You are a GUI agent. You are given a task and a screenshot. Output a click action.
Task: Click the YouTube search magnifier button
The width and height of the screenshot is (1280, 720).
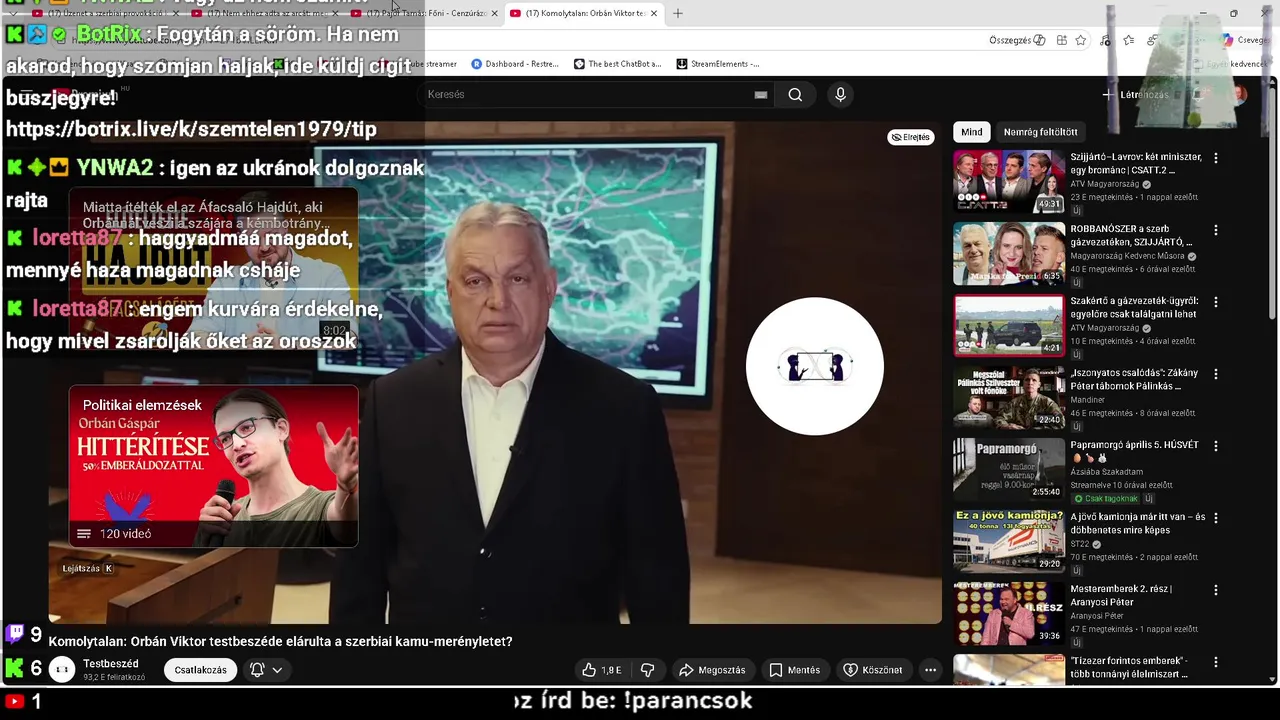point(795,94)
